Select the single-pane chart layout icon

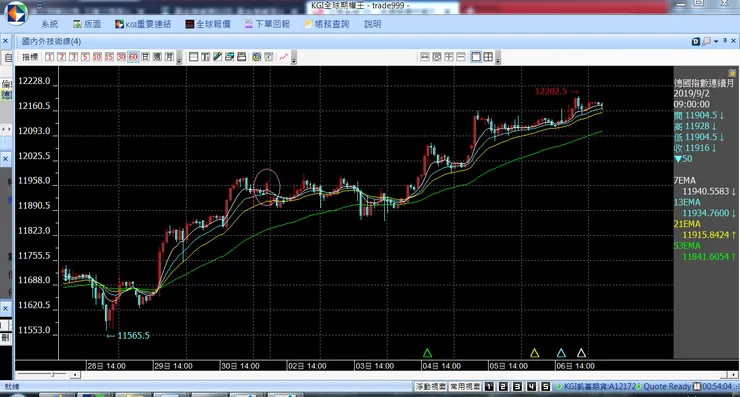click(476, 57)
